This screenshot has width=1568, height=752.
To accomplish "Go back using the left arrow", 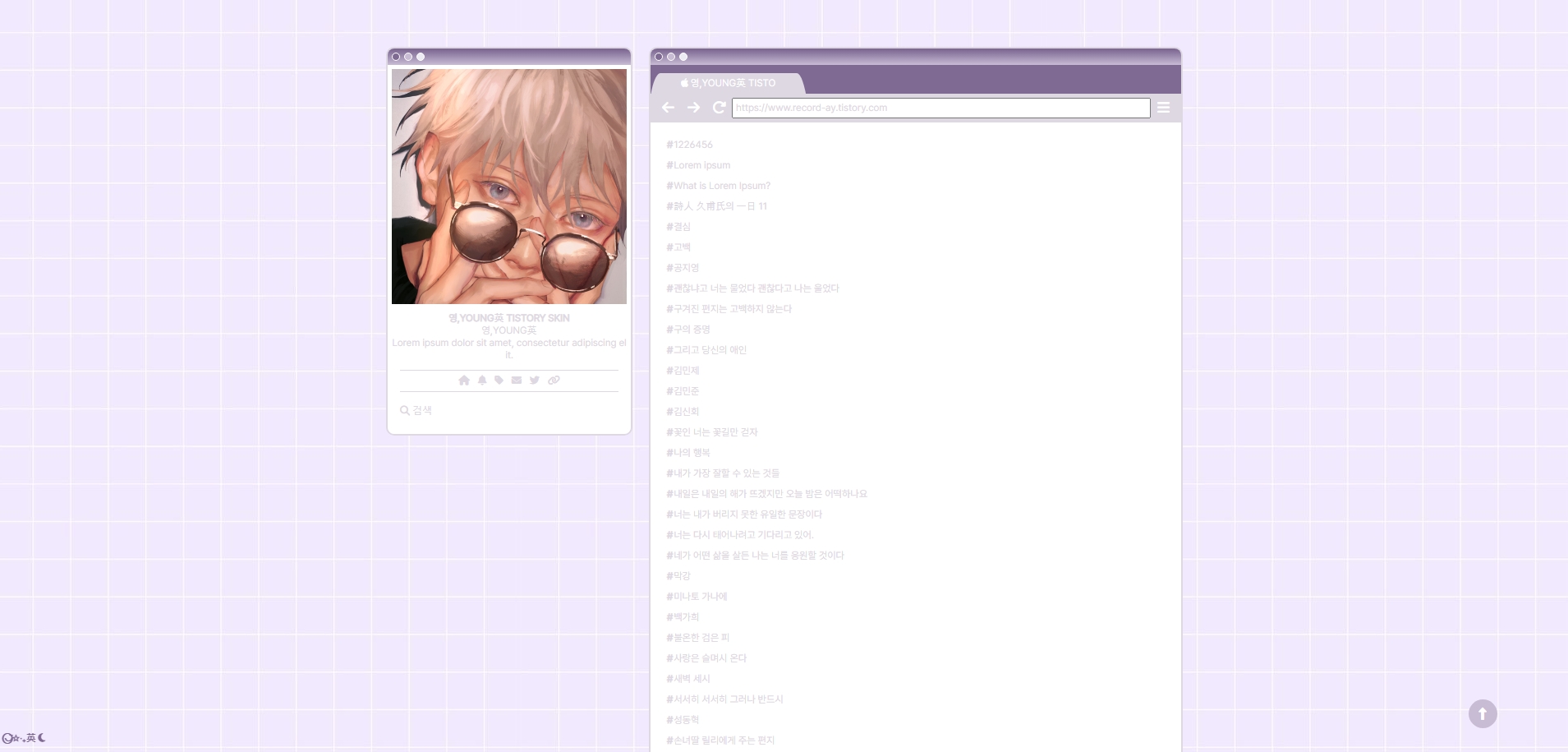I will [668, 108].
